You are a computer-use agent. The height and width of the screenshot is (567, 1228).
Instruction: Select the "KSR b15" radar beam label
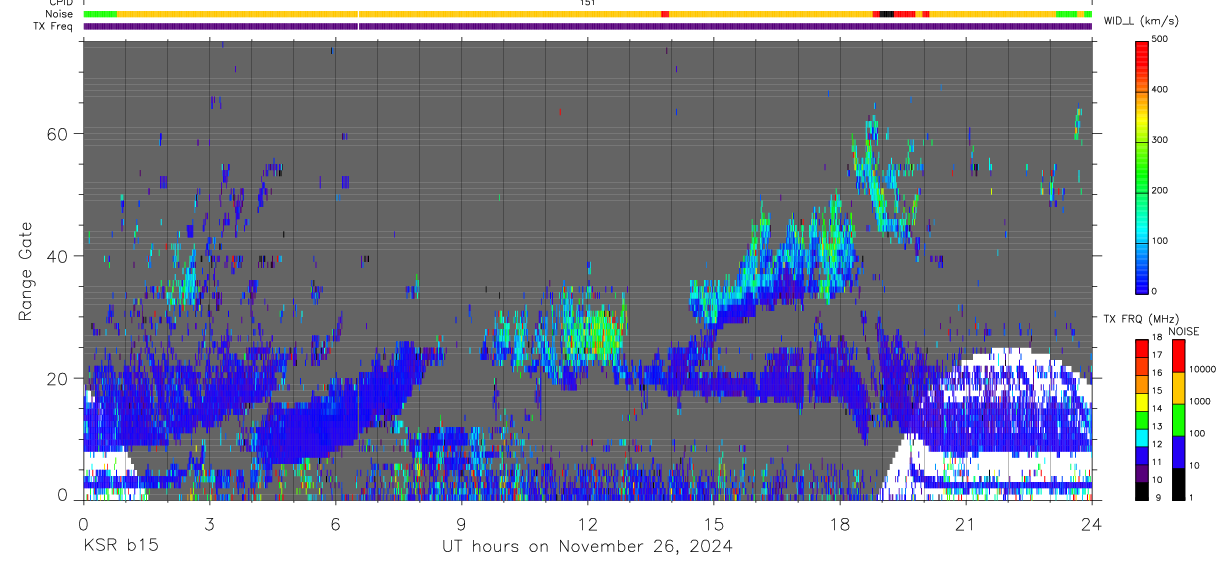120,546
